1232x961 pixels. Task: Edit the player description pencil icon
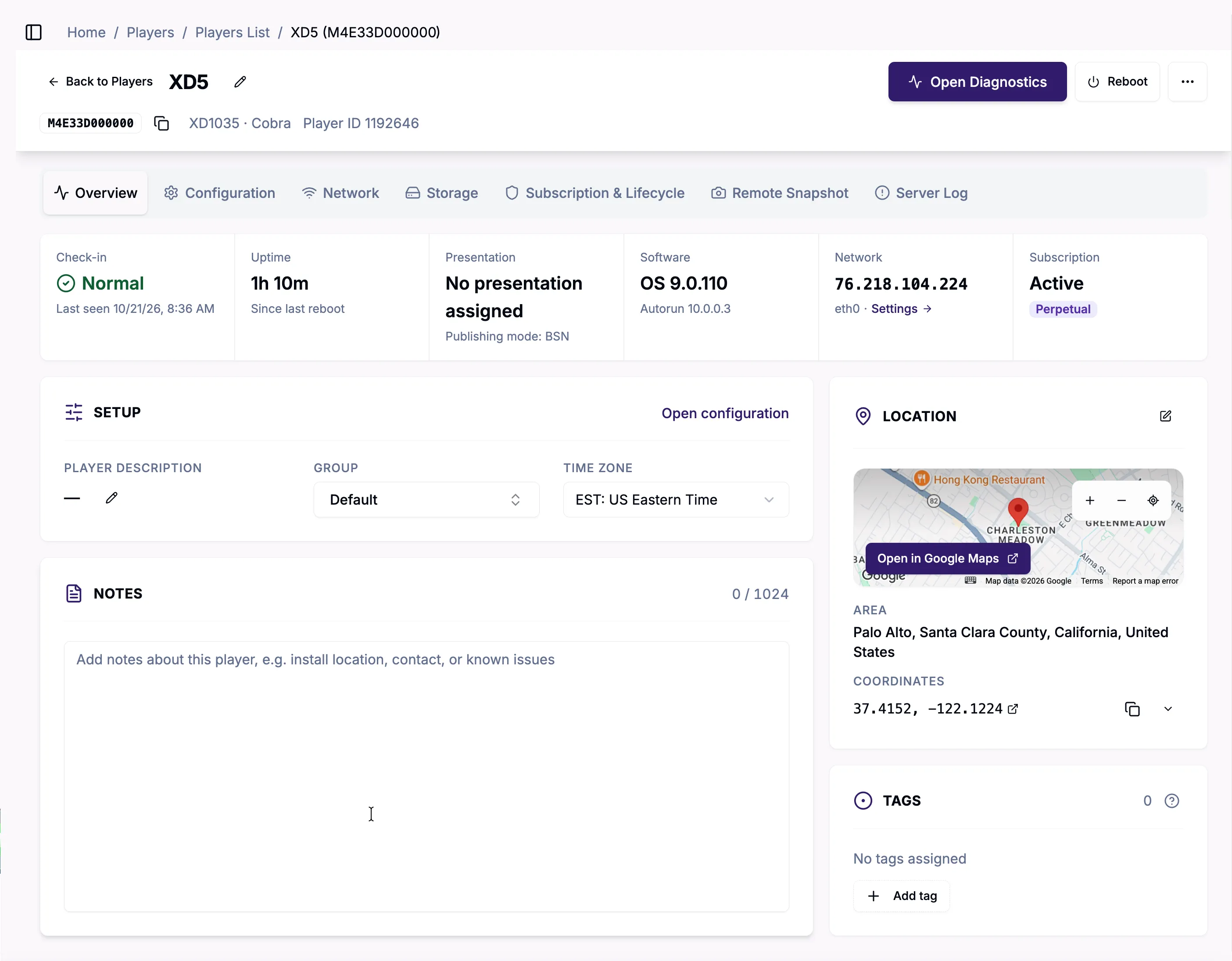(112, 498)
